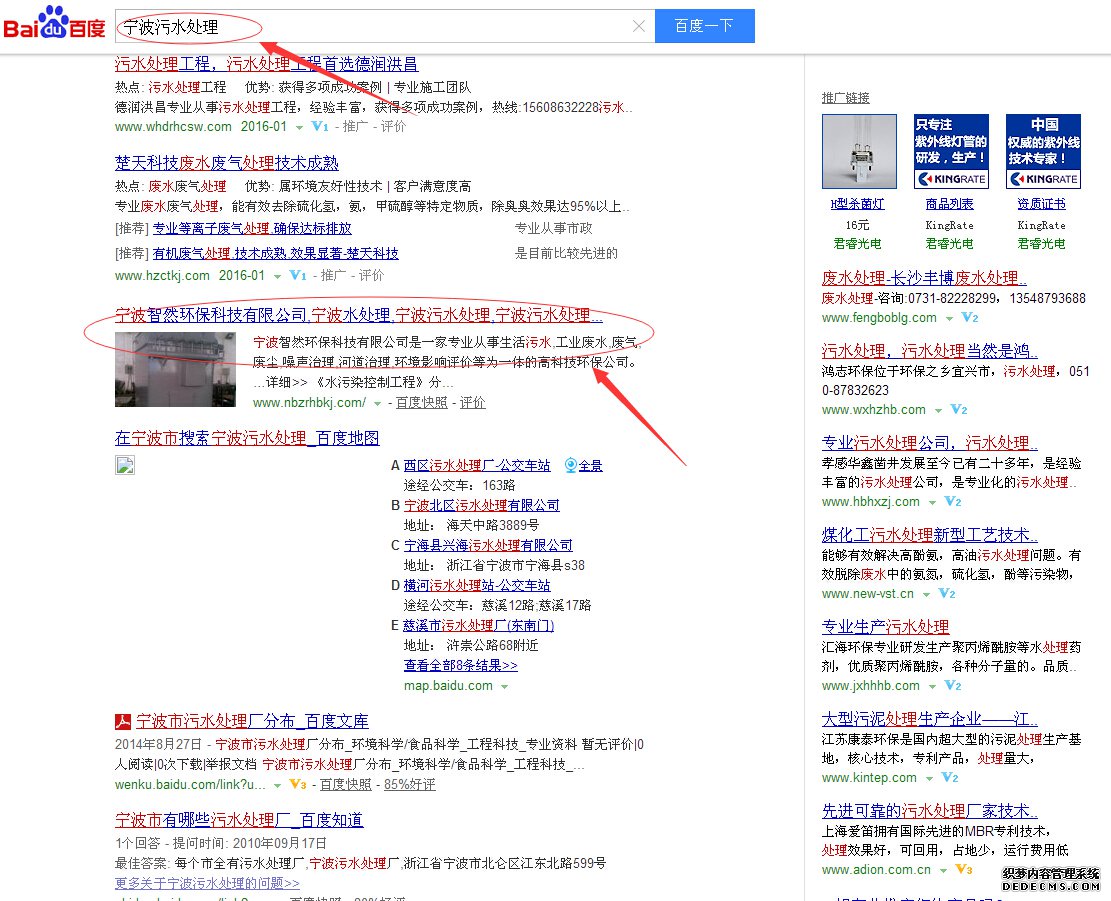This screenshot has height=901, width=1111.
Task: Expand dropdown arrow beside wenku.baidu.com link
Action: (x=278, y=786)
